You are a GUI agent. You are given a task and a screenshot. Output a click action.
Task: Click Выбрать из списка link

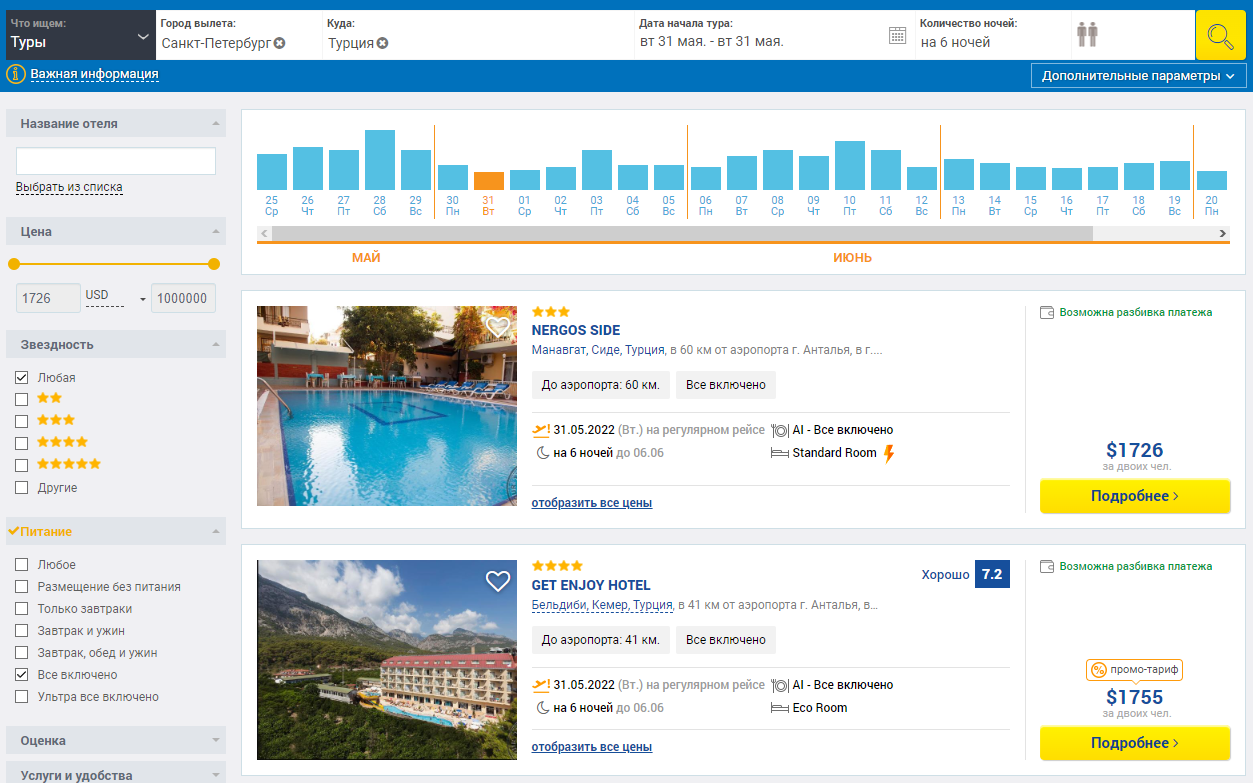pos(69,187)
